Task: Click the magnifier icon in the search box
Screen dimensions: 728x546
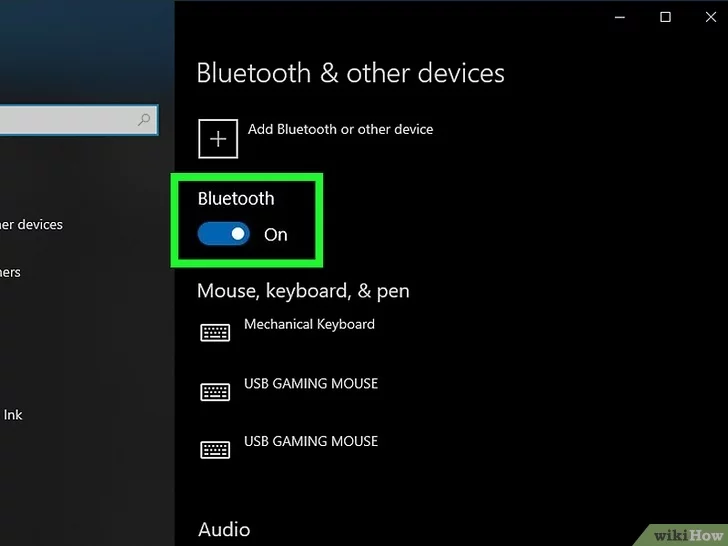Action: pos(144,120)
